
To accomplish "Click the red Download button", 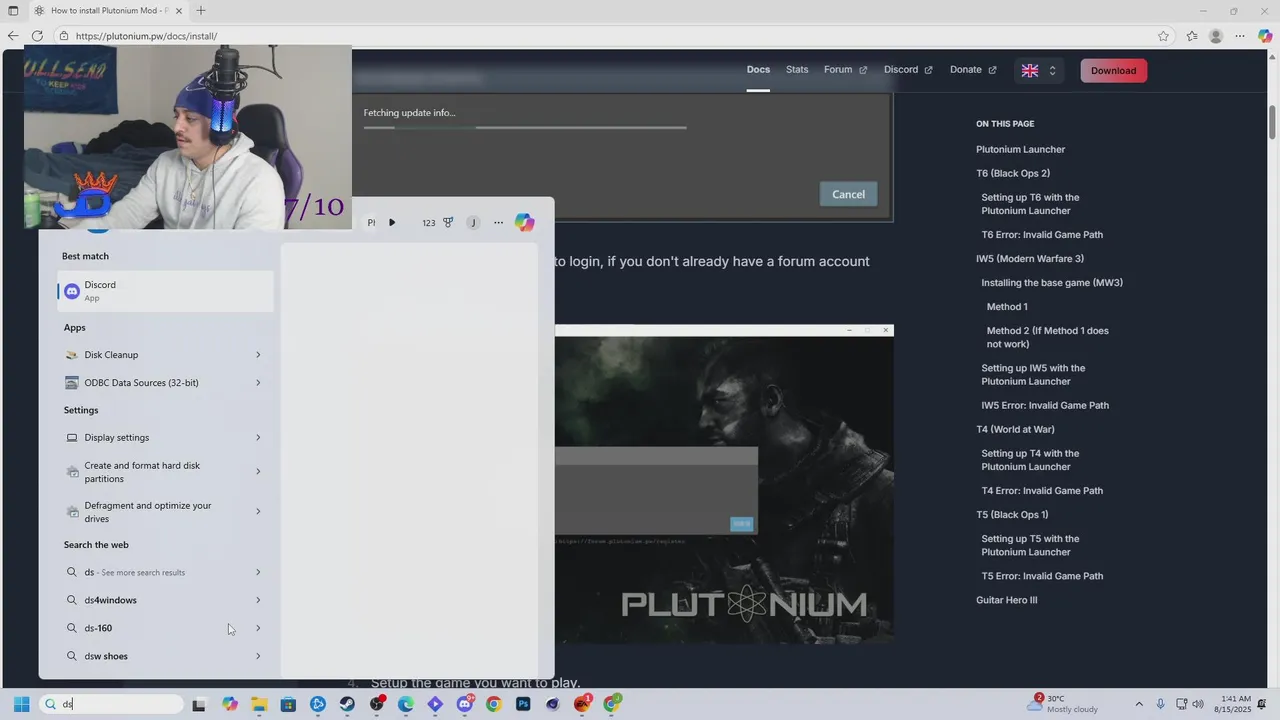I will (1113, 71).
